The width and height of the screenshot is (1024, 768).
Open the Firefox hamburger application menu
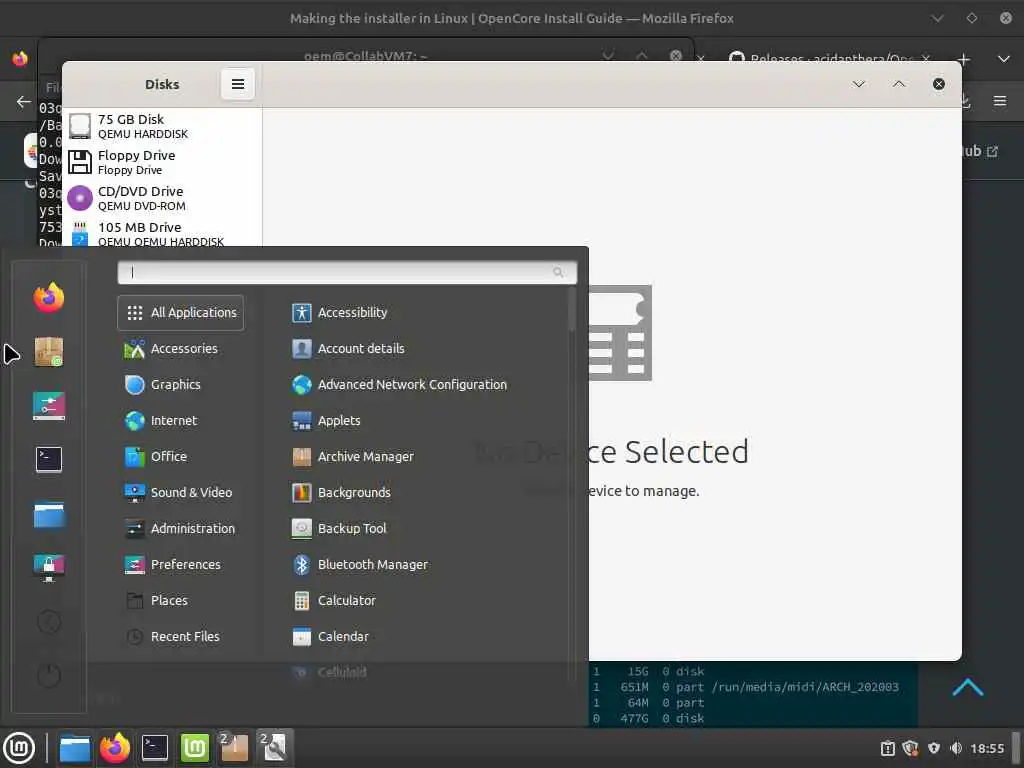point(1000,101)
